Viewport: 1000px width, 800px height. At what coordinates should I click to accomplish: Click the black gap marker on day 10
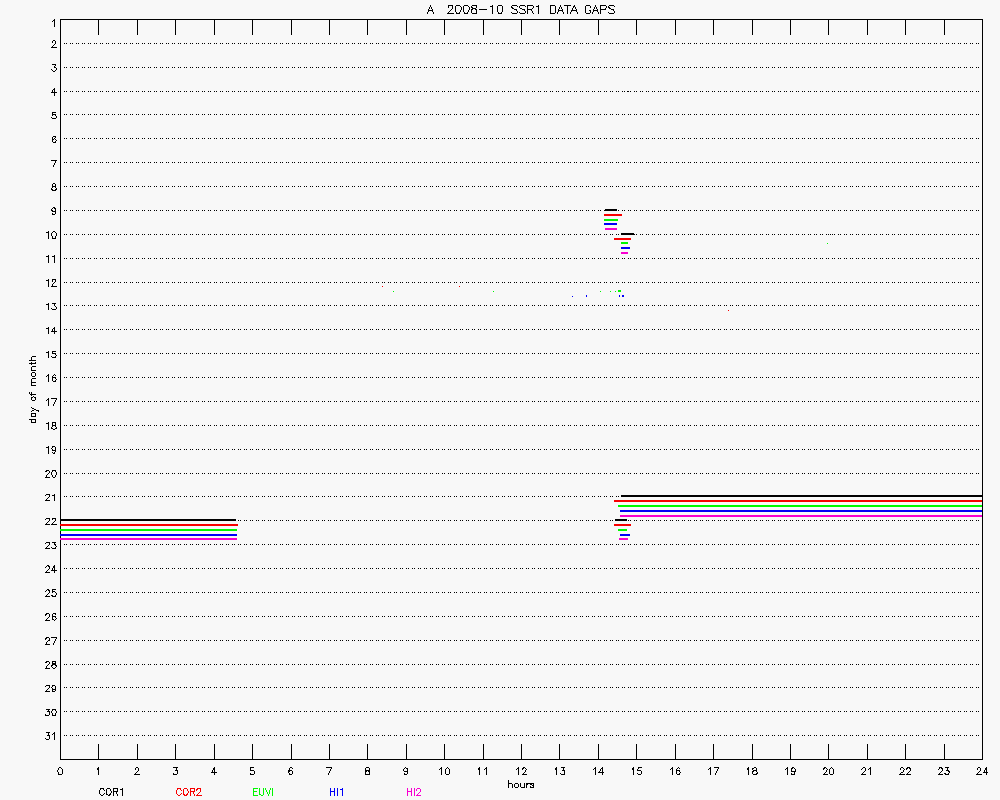pos(627,234)
